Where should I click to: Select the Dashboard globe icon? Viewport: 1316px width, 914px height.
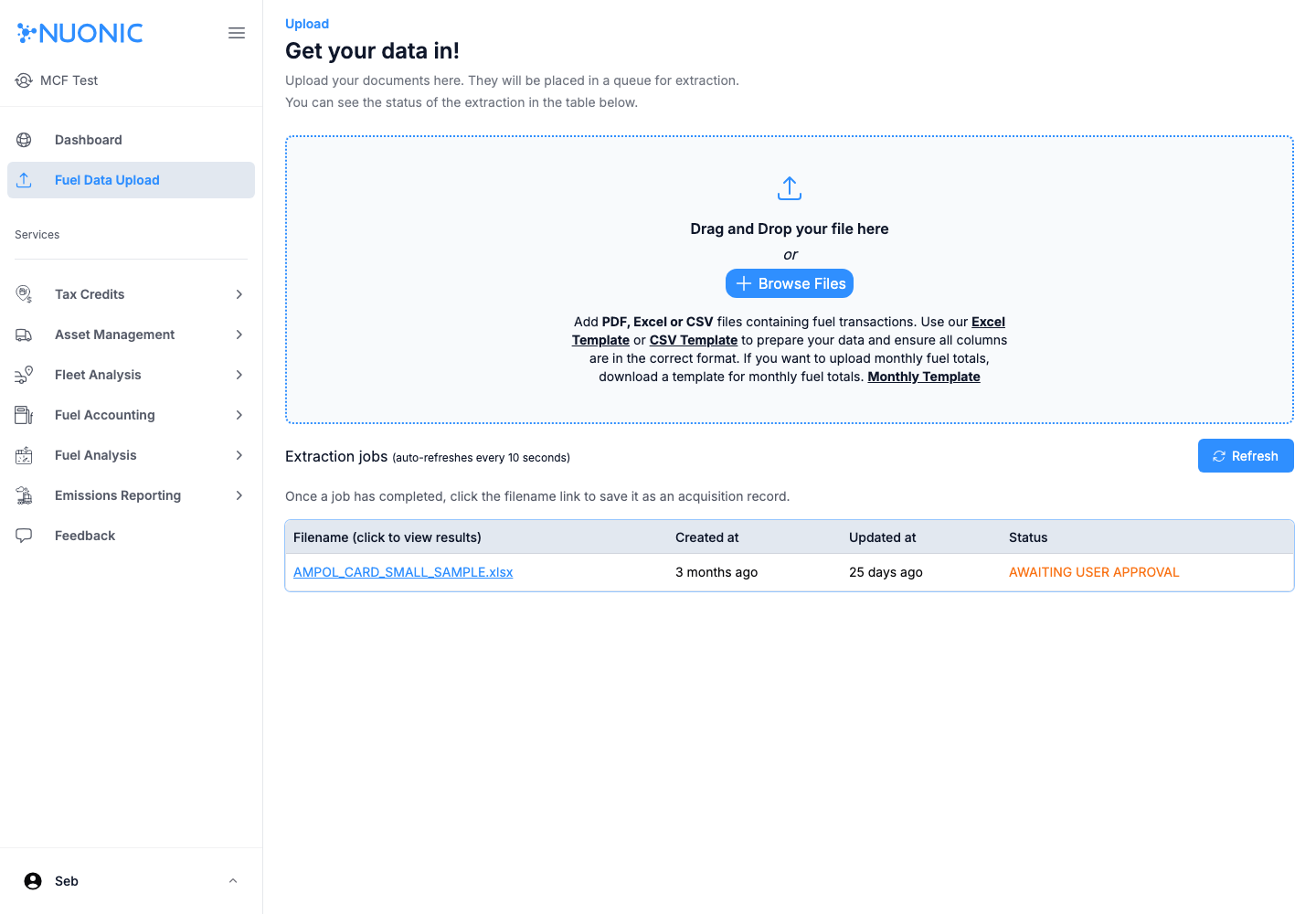23,139
